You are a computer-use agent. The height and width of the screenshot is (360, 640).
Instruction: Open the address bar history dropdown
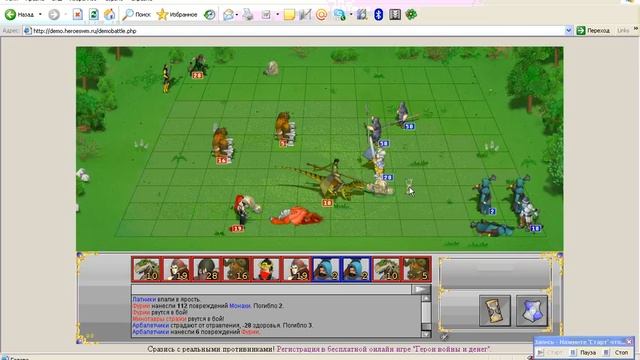coord(569,31)
